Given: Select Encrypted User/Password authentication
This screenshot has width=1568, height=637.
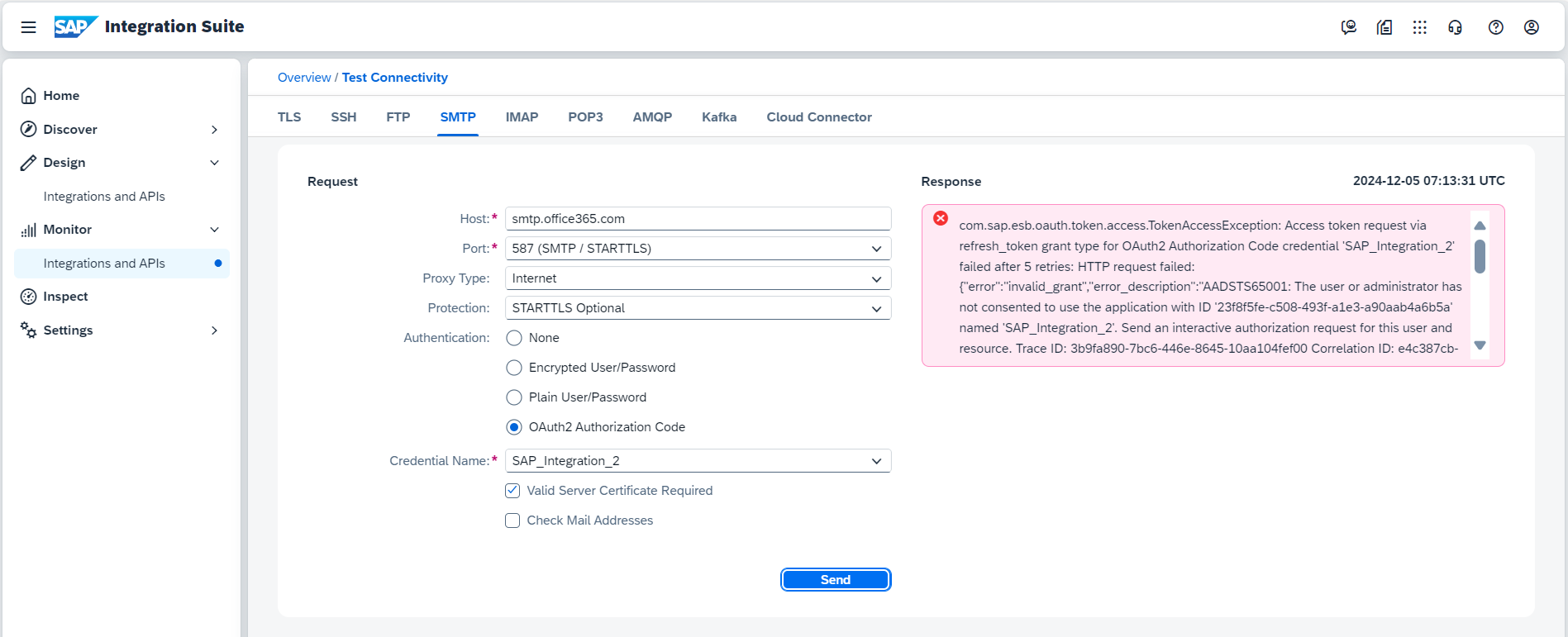Looking at the screenshot, I should pos(514,368).
